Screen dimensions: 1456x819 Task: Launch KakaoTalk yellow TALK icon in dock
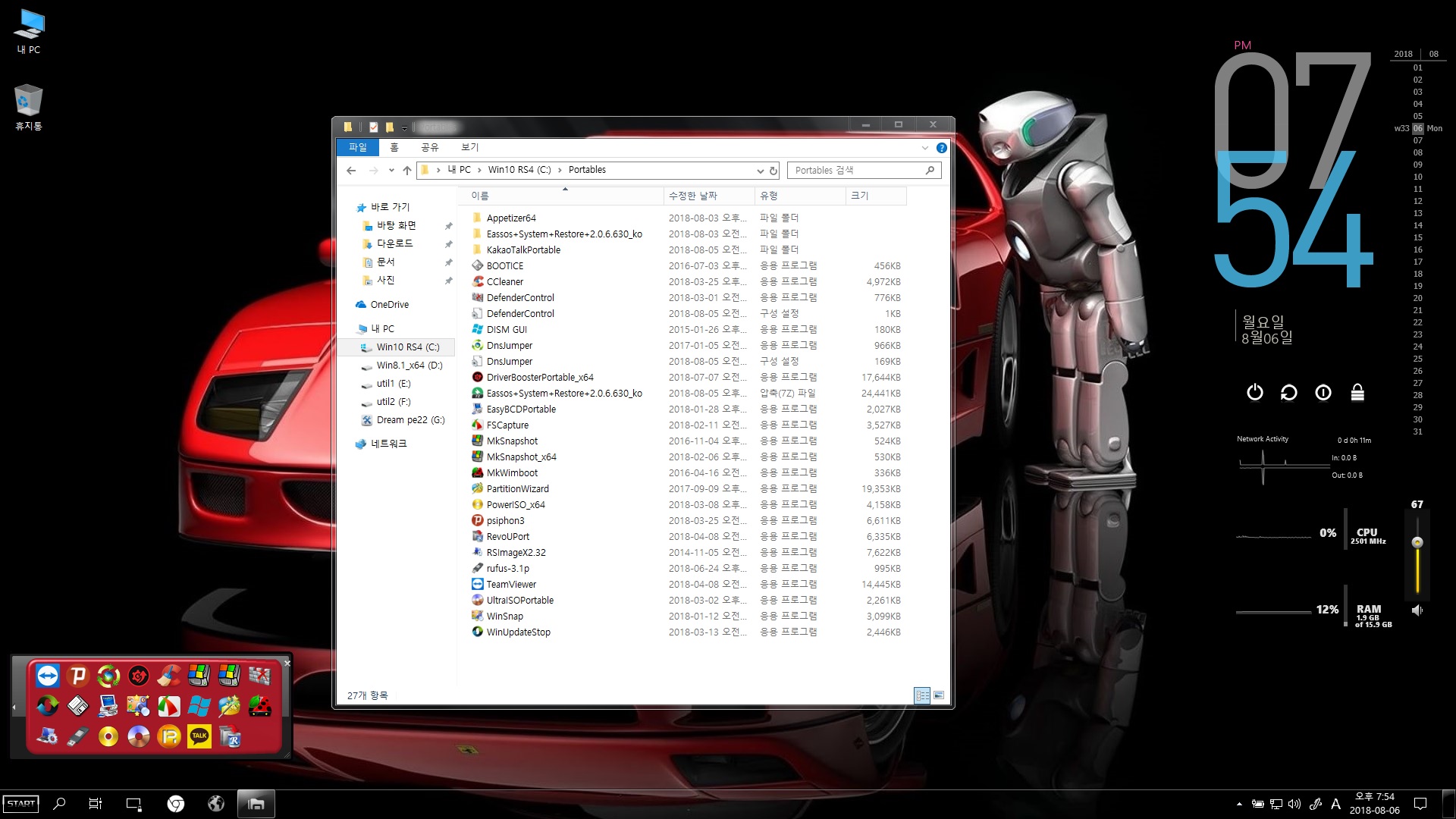[199, 736]
